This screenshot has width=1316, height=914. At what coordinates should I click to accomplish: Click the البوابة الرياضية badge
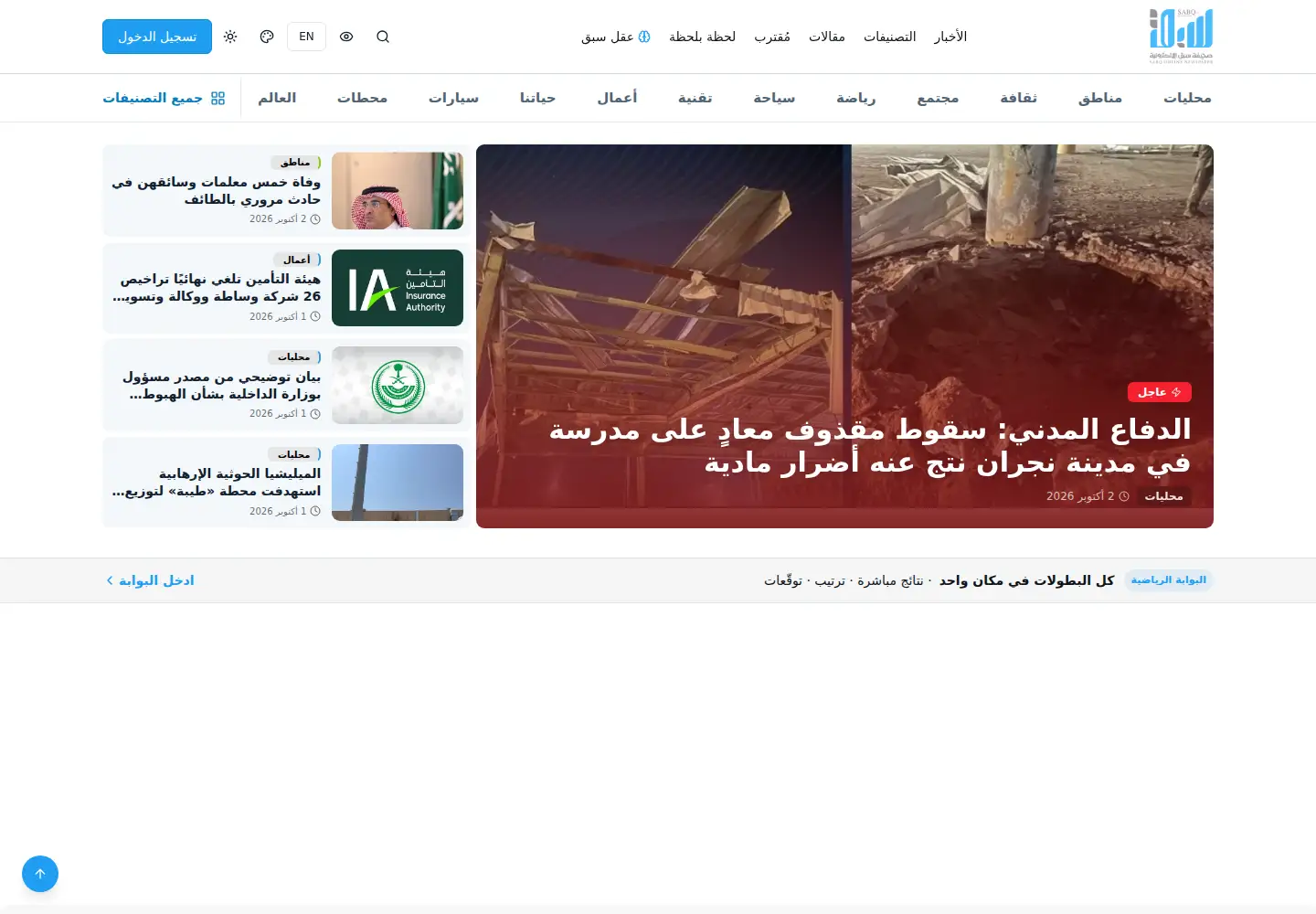[1169, 580]
